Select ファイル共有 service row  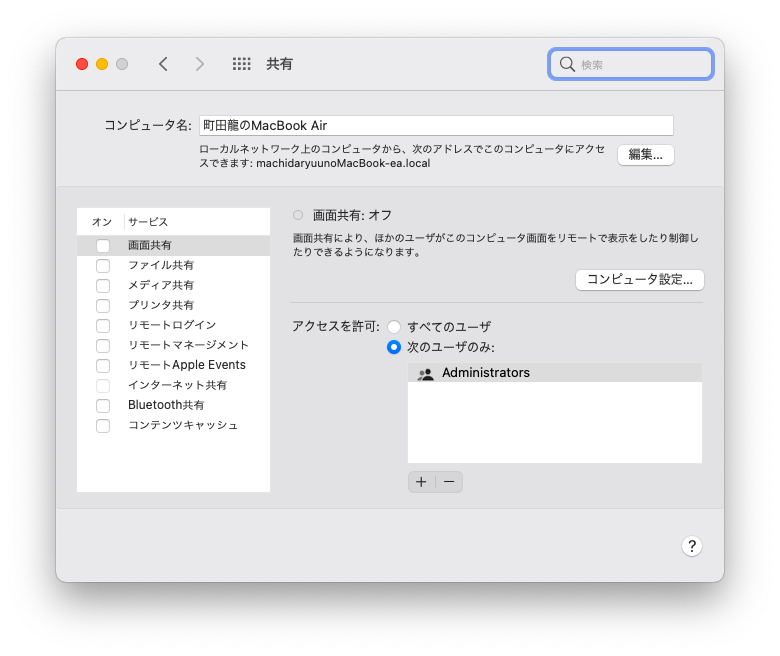[x=174, y=265]
